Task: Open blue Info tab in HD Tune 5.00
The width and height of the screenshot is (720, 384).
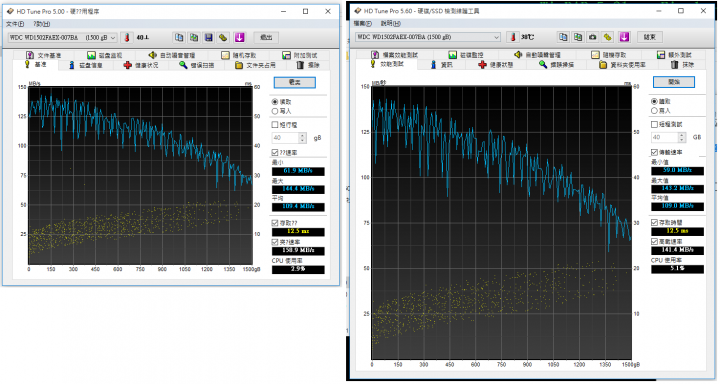Action: (x=86, y=65)
